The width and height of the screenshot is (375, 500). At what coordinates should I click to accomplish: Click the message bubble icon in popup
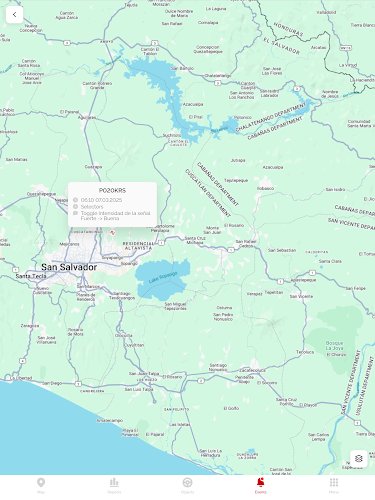(75, 213)
